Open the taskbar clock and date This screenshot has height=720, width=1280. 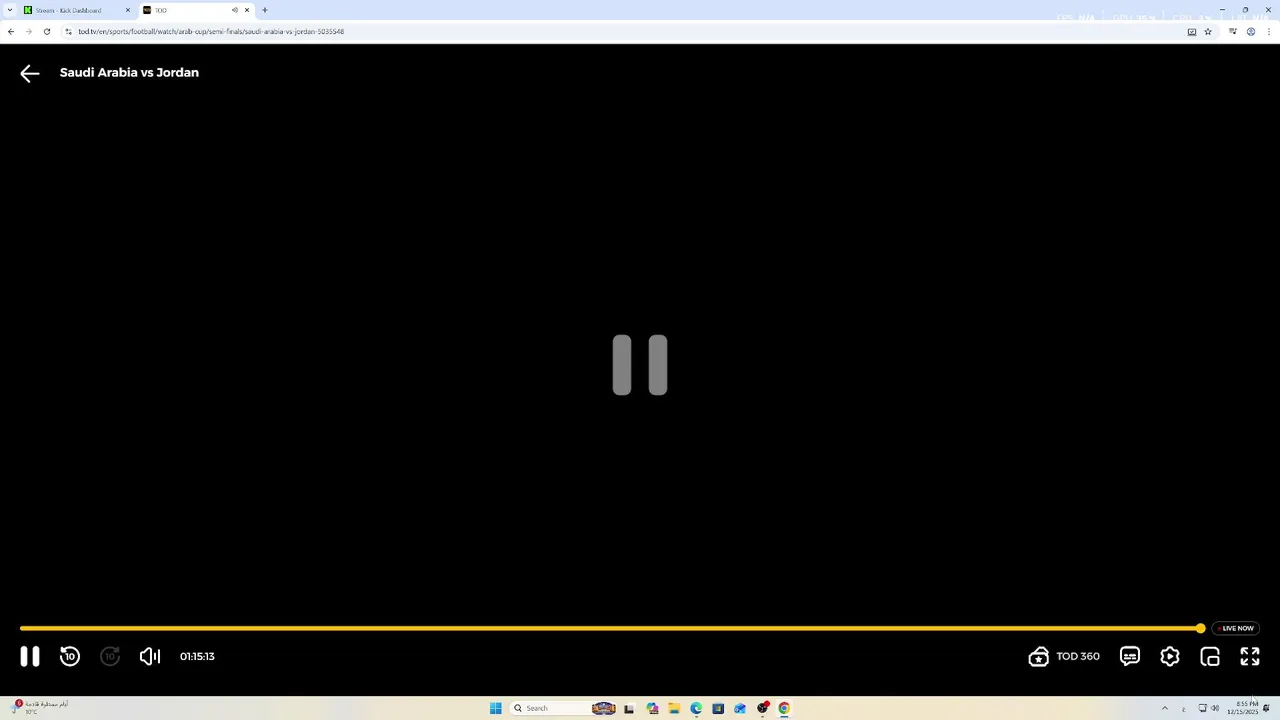pos(1243,708)
